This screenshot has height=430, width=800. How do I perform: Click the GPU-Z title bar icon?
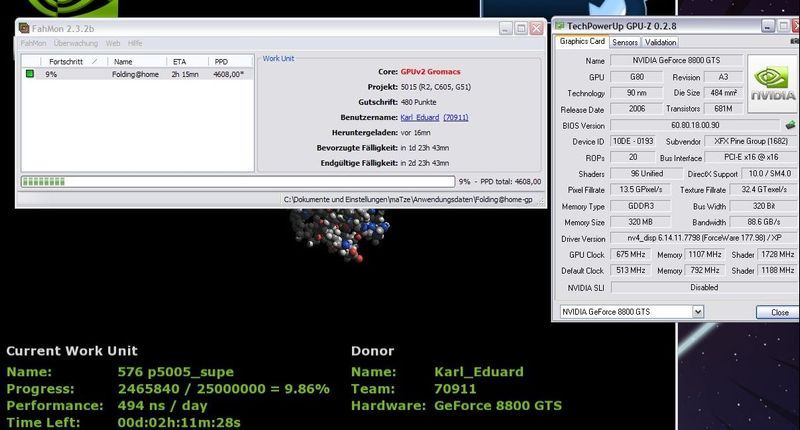click(x=560, y=26)
